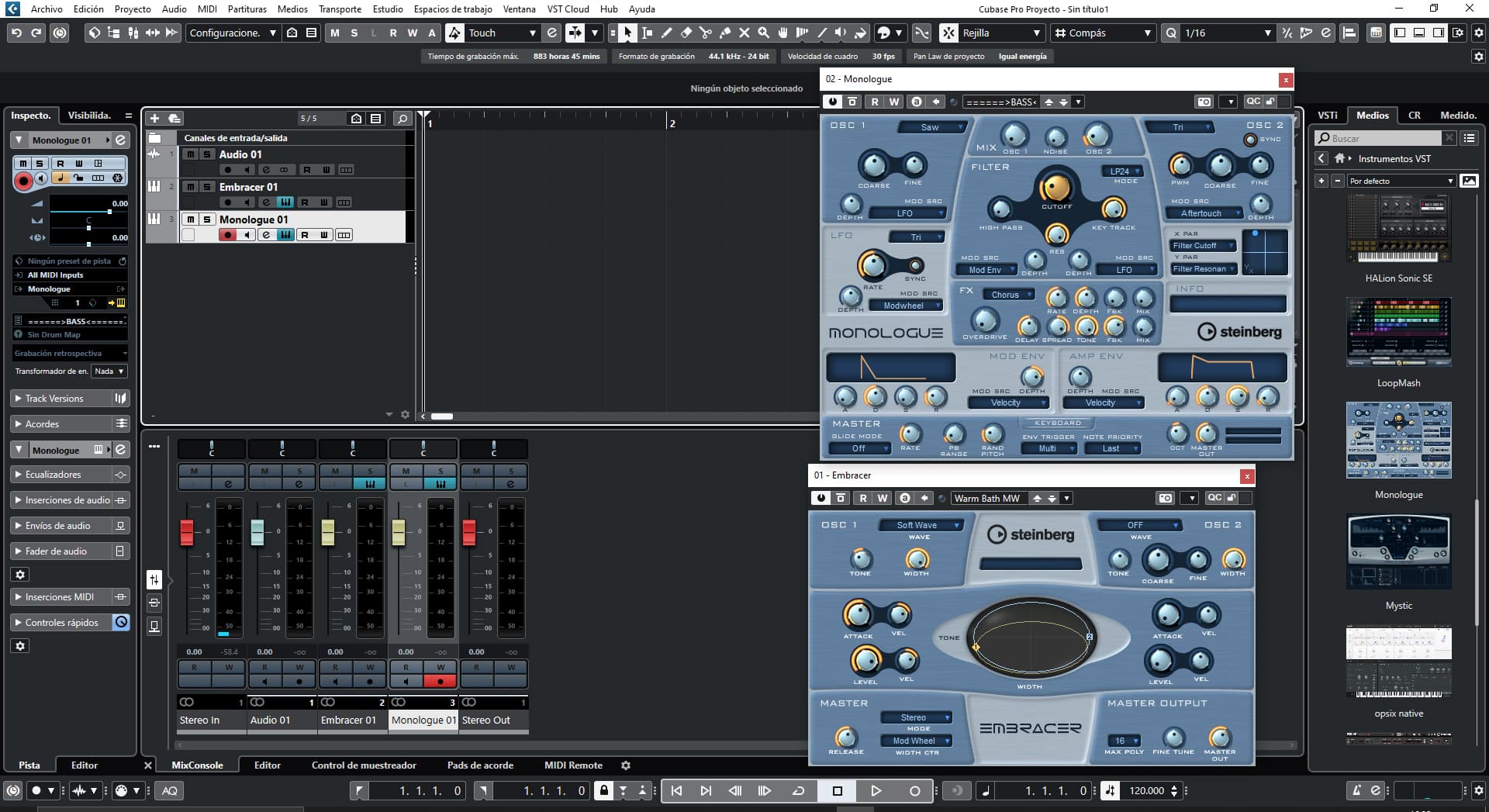Open the Soft Wave dropdown in Embracer OSC 1
This screenshot has height=812, width=1489.
pyautogui.click(x=920, y=525)
